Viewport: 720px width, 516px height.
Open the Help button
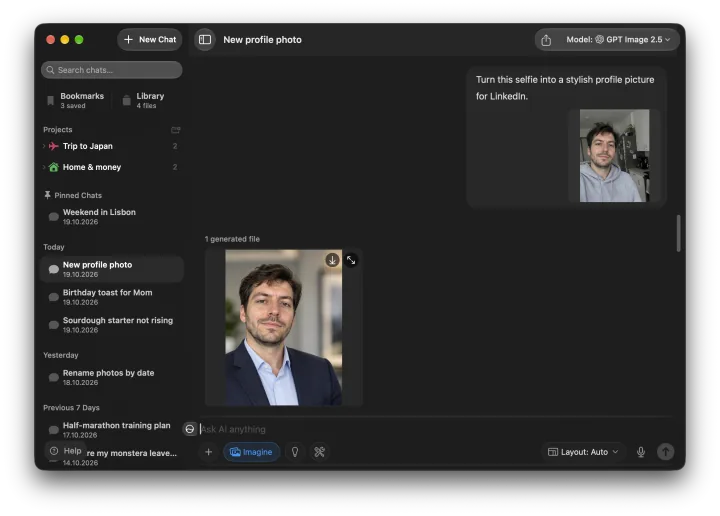click(66, 451)
